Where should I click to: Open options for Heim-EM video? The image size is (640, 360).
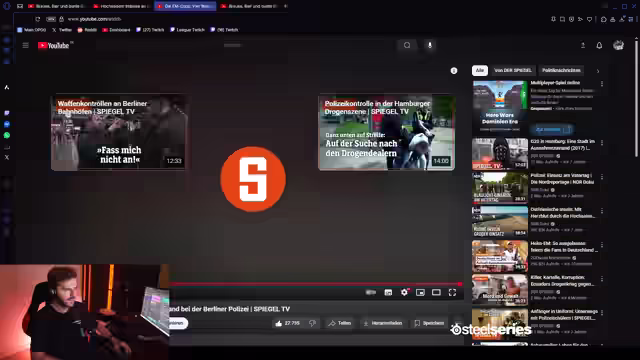pos(602,245)
